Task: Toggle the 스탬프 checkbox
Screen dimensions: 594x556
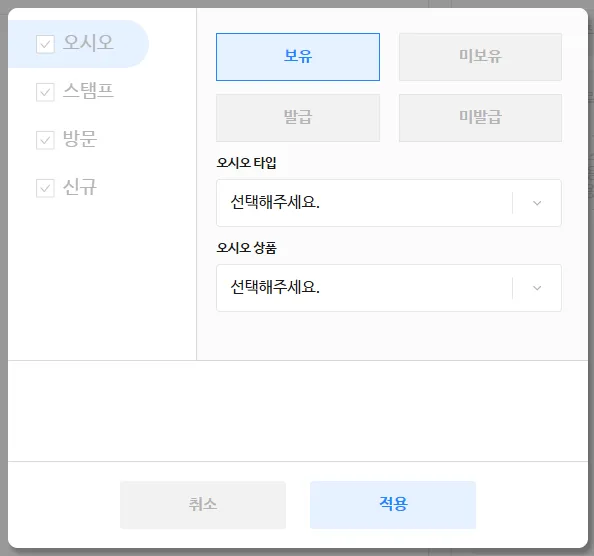Action: 45,92
